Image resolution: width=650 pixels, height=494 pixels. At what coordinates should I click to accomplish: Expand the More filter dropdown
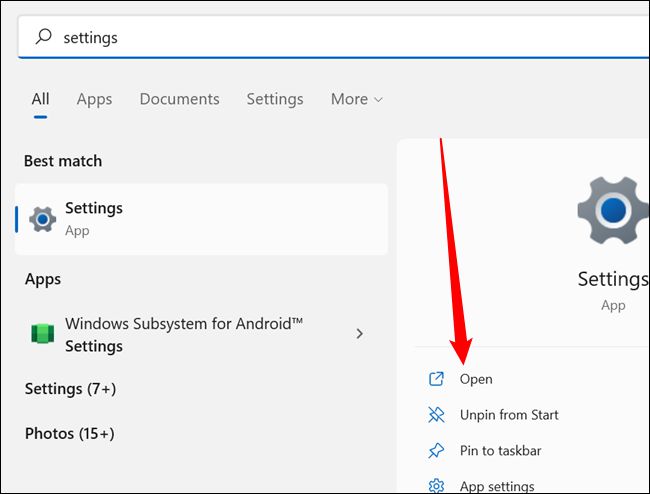(357, 99)
